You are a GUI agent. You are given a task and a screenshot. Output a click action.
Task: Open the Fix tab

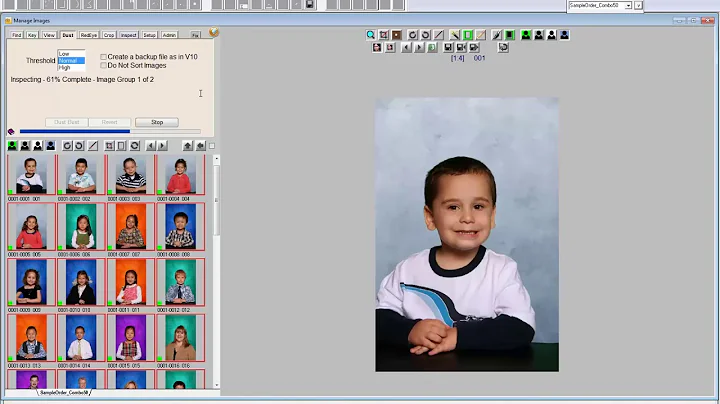click(195, 35)
